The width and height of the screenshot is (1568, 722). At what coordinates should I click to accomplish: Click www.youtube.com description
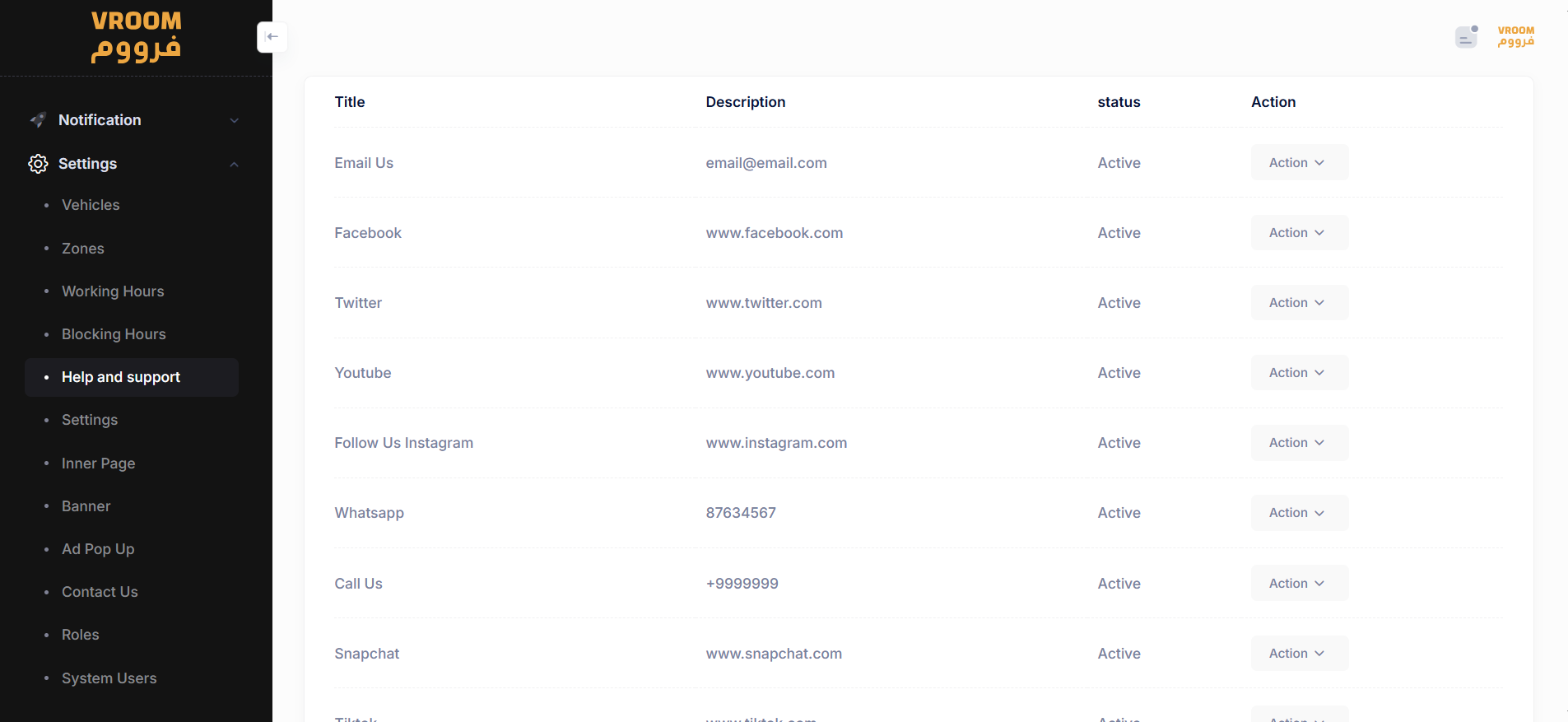pyautogui.click(x=770, y=373)
